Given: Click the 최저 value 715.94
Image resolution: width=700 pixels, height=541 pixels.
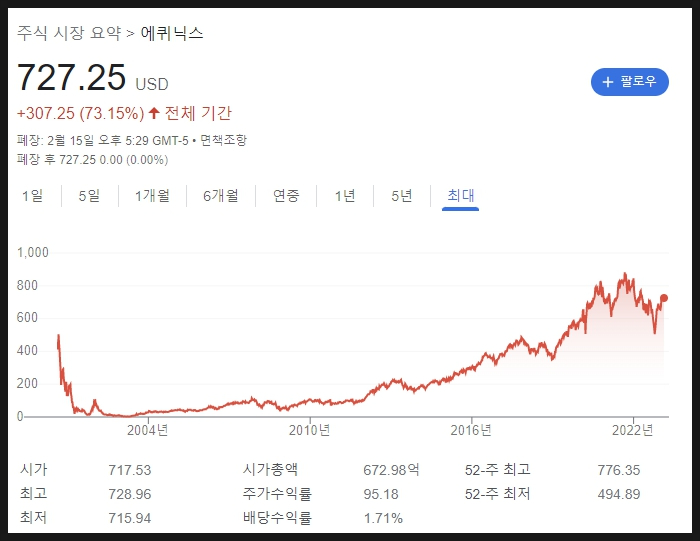Looking at the screenshot, I should [130, 518].
